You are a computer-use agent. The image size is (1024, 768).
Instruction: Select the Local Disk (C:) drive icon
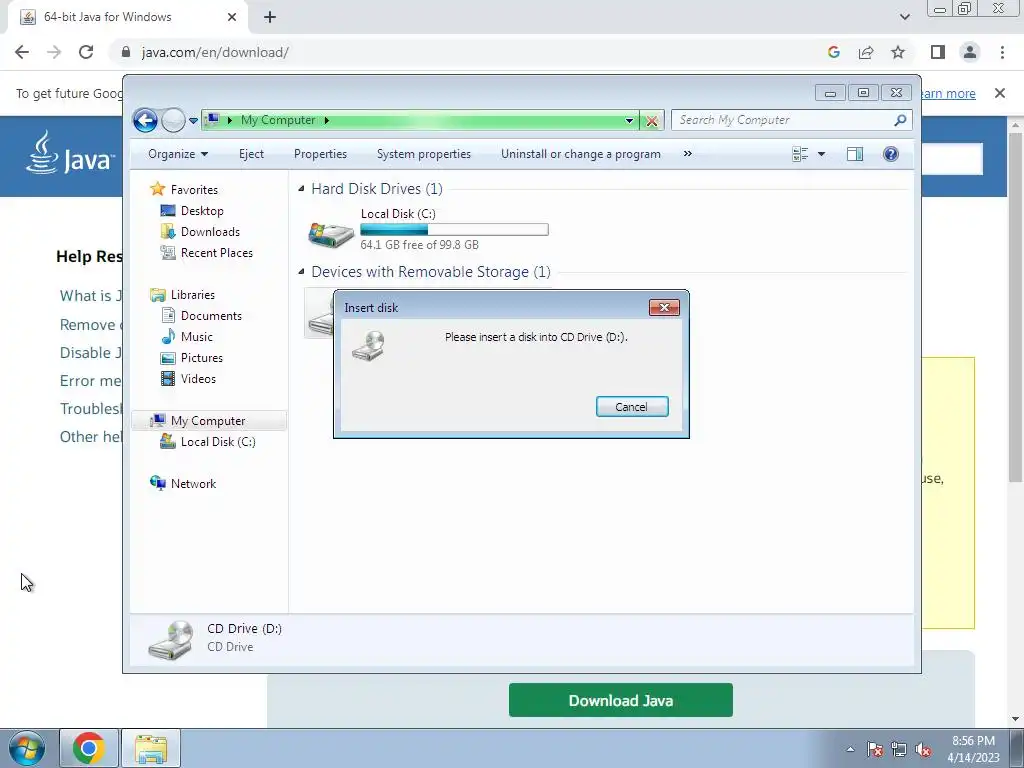331,234
